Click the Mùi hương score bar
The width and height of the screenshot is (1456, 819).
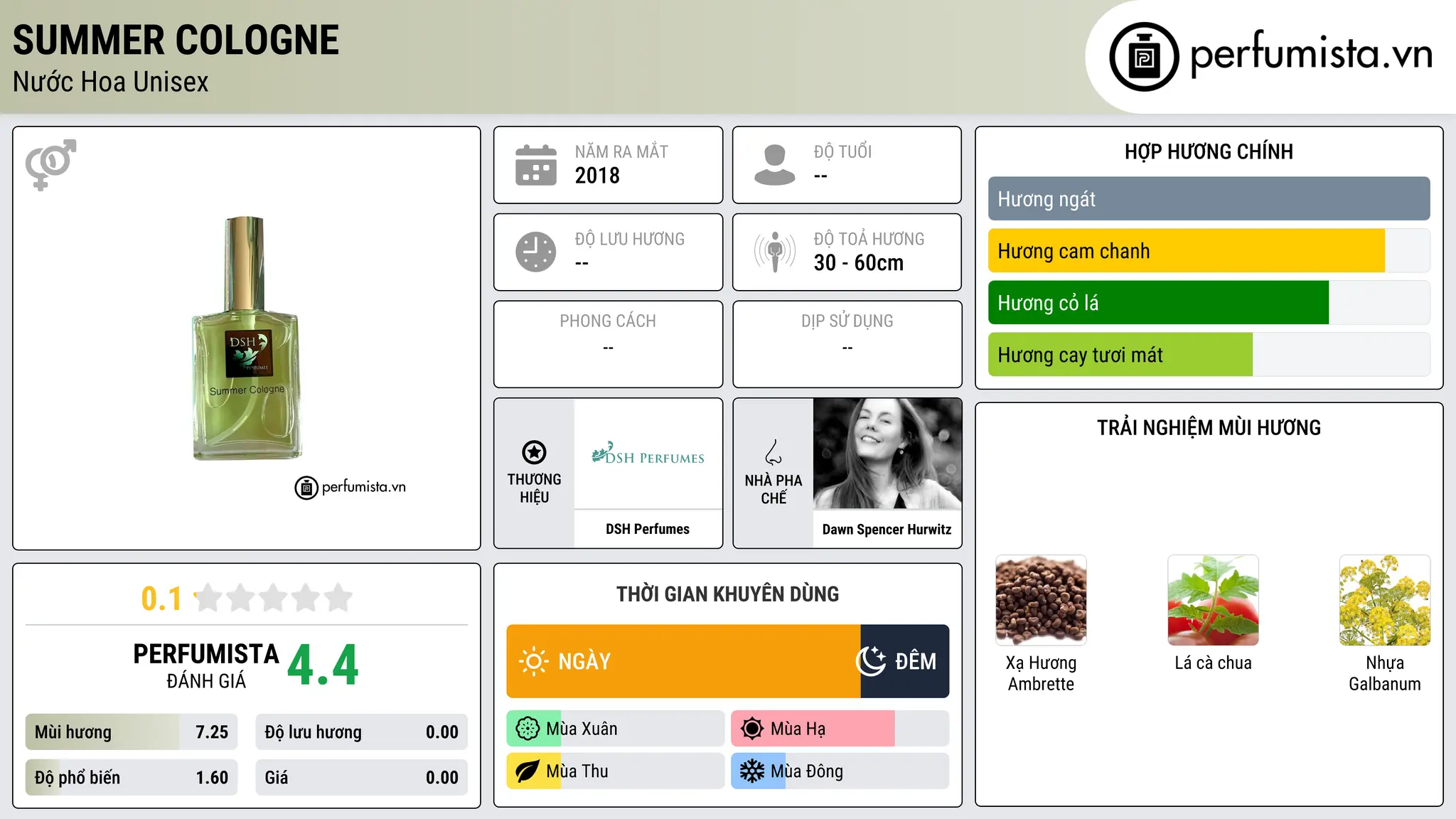[x=132, y=732]
